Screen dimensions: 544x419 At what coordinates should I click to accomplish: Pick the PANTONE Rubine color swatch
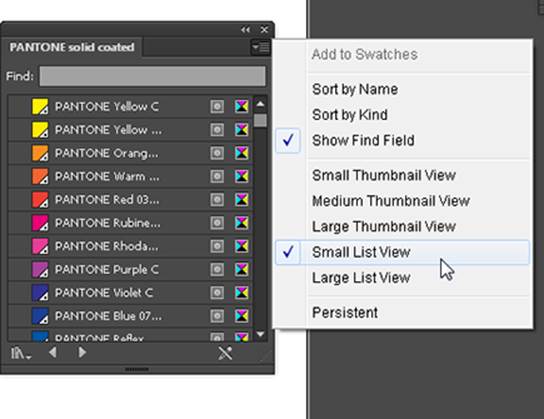tap(40, 223)
